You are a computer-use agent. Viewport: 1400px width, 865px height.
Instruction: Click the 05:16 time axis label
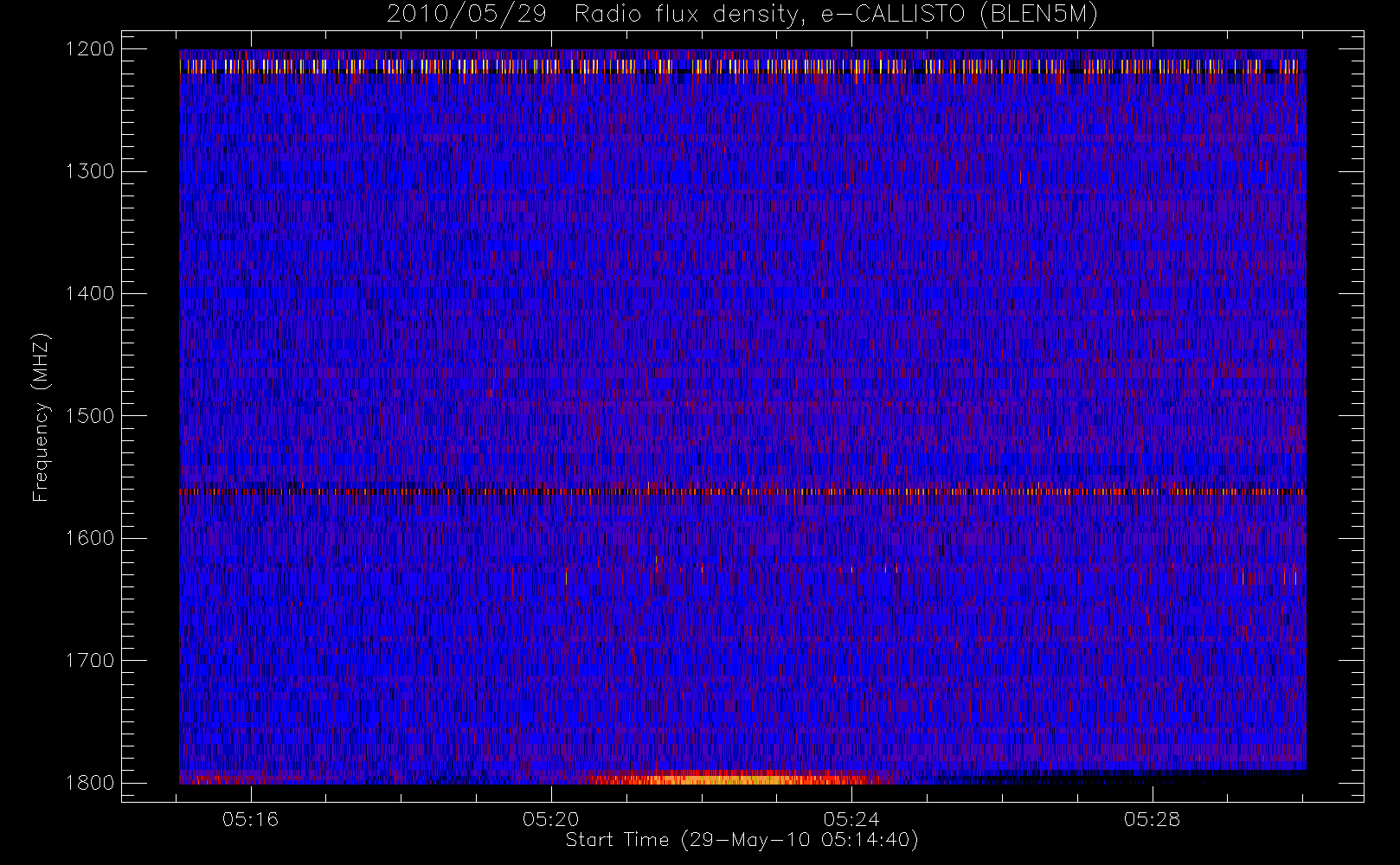point(250,819)
